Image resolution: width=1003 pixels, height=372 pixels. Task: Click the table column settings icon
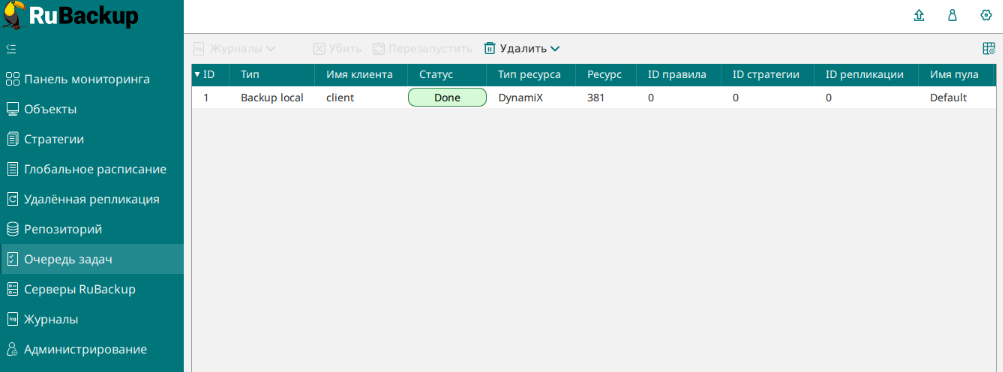tap(988, 49)
